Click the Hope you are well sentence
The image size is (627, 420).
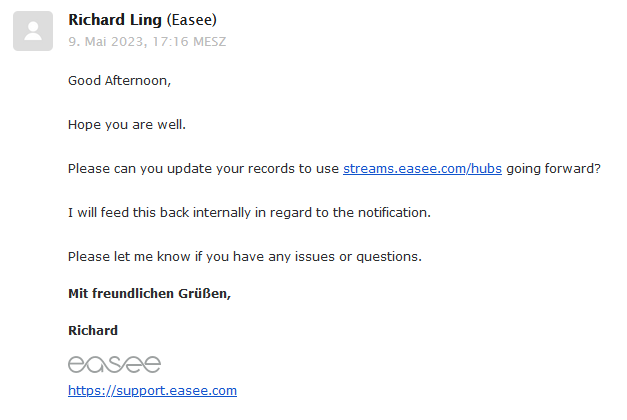(127, 125)
